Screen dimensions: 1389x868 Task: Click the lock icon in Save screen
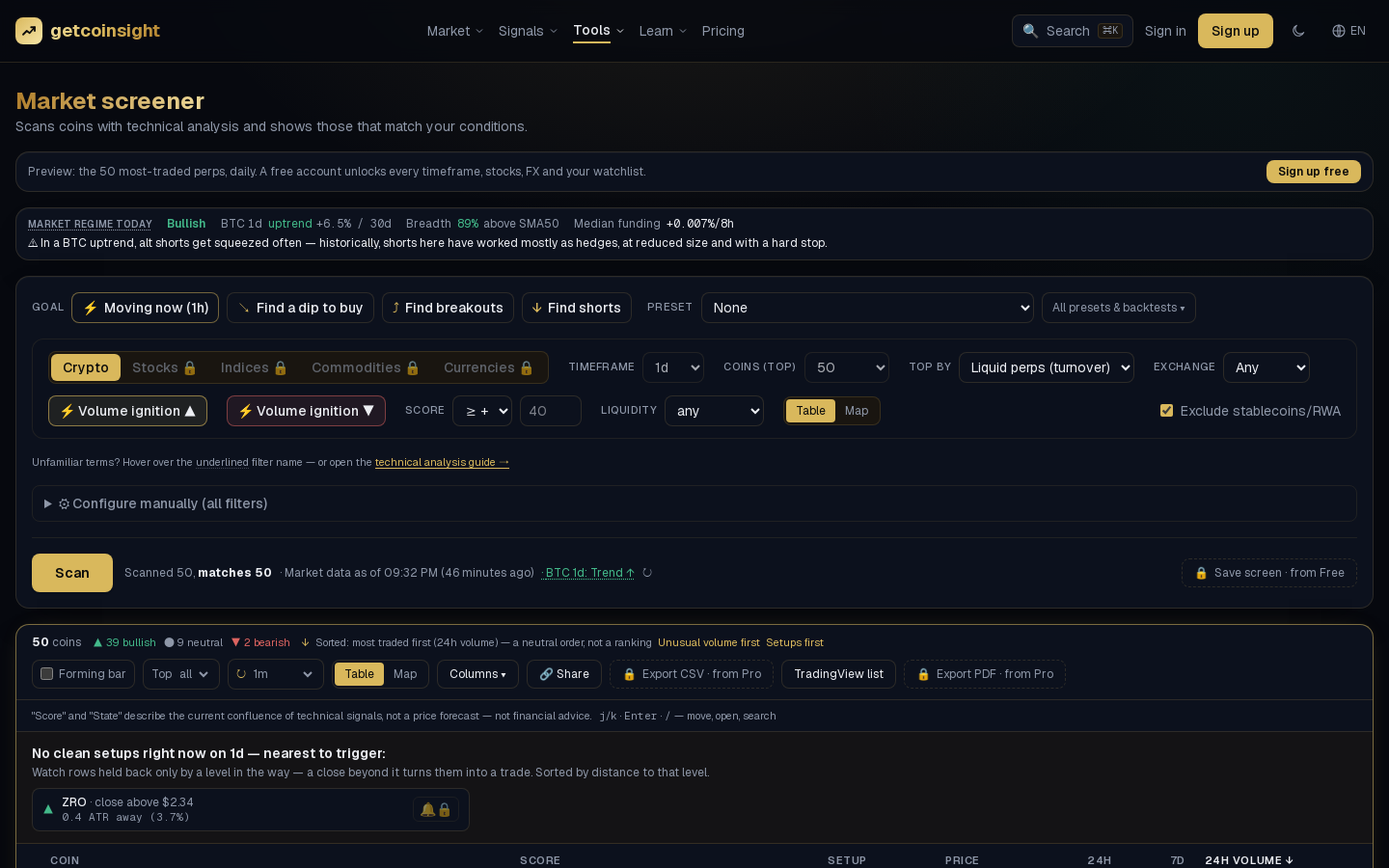(x=1201, y=573)
